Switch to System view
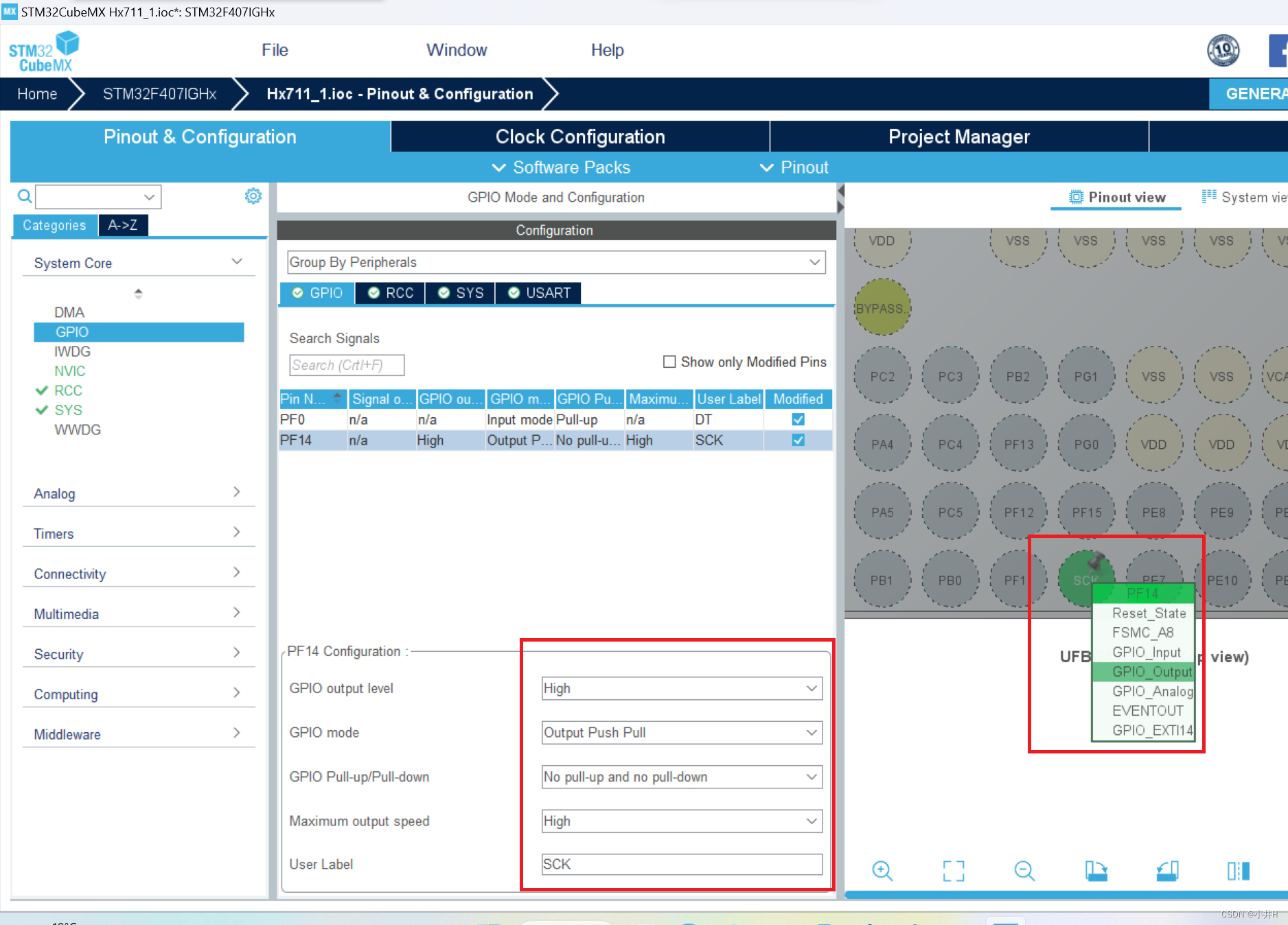 coord(1244,197)
